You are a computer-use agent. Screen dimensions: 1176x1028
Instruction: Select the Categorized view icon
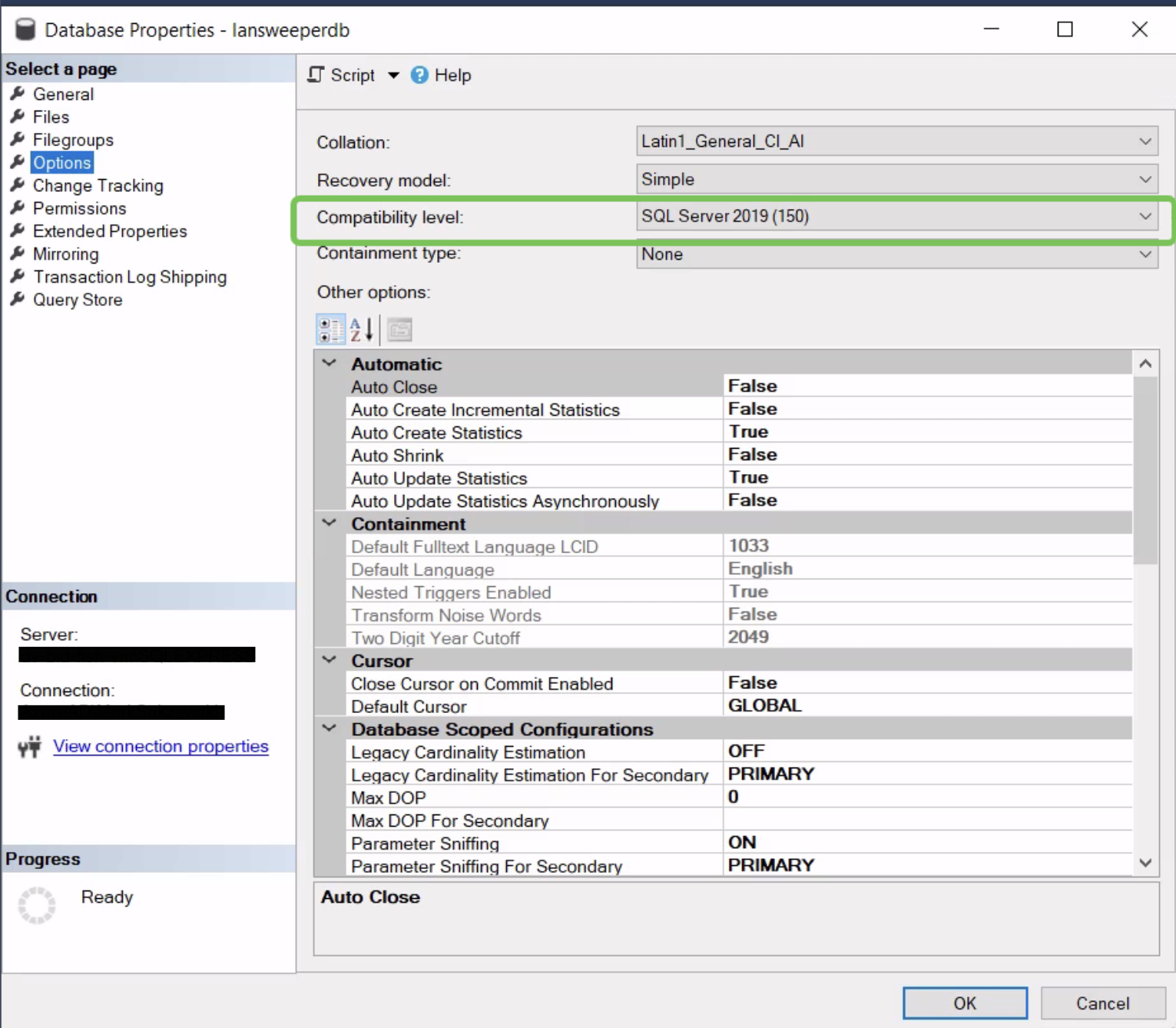(331, 330)
